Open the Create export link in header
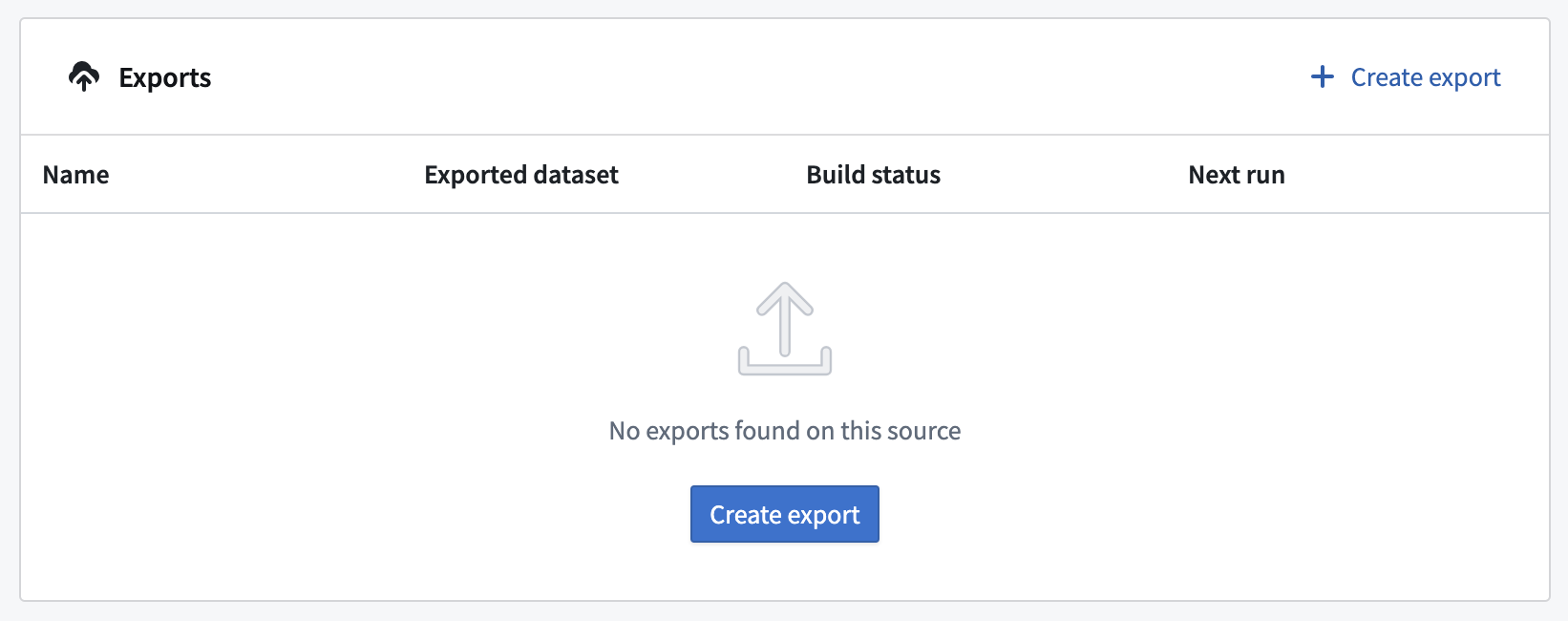The width and height of the screenshot is (1568, 621). point(1406,77)
